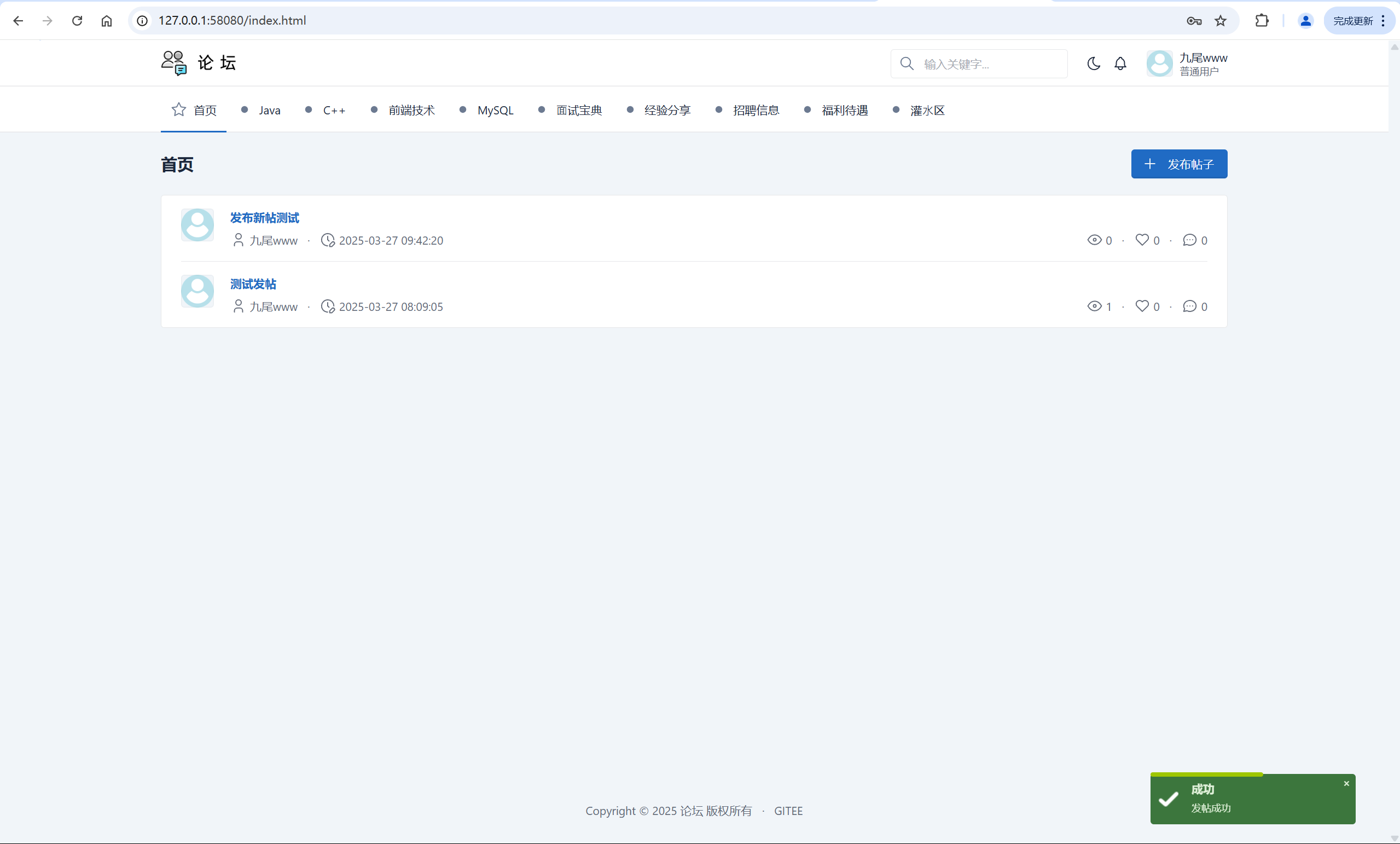Image resolution: width=1400 pixels, height=844 pixels.
Task: Bookmark this page with the star icon
Action: (1221, 20)
